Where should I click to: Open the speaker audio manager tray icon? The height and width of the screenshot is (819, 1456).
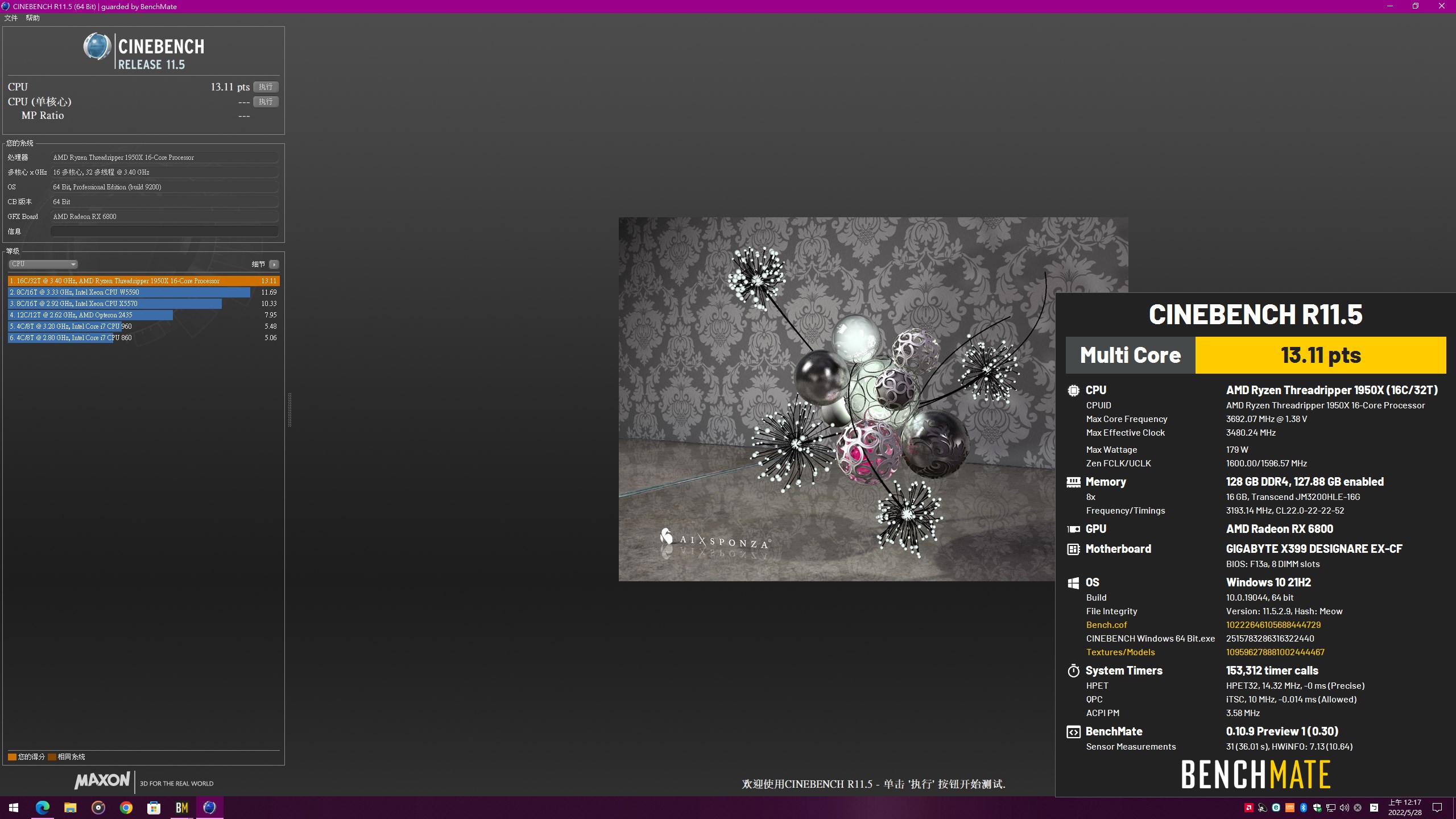[x=1262, y=808]
